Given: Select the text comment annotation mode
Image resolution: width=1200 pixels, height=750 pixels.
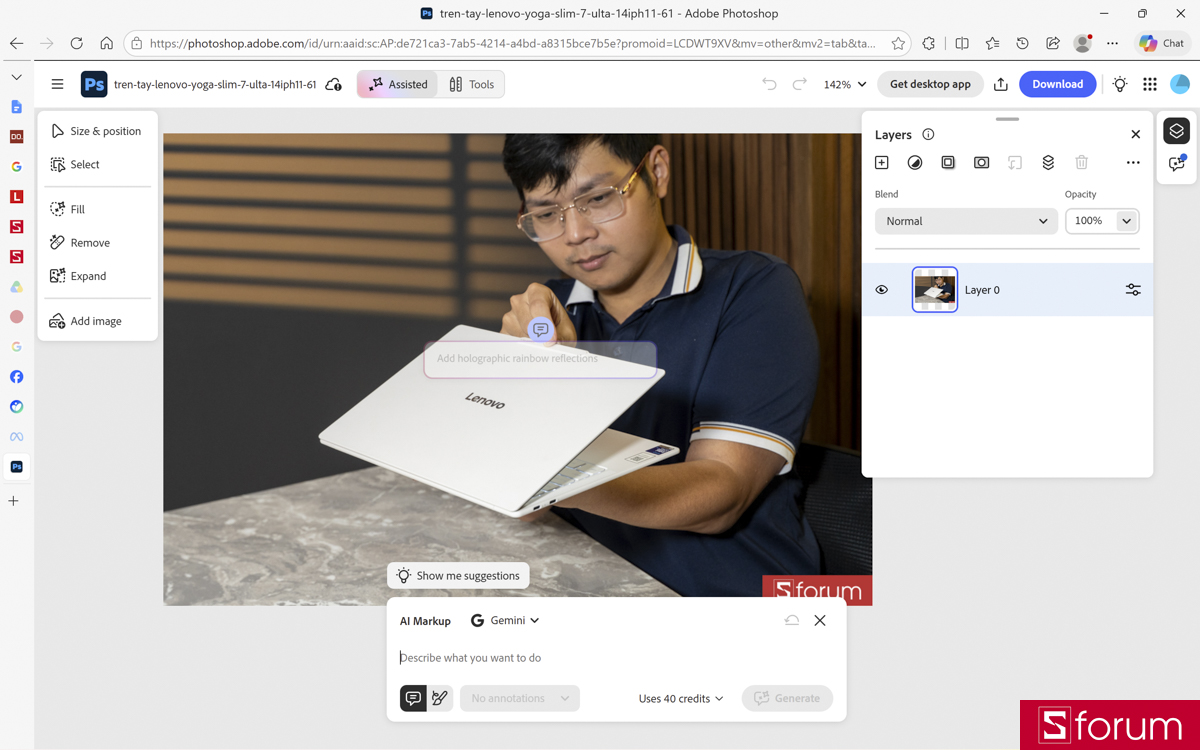Looking at the screenshot, I should (413, 698).
